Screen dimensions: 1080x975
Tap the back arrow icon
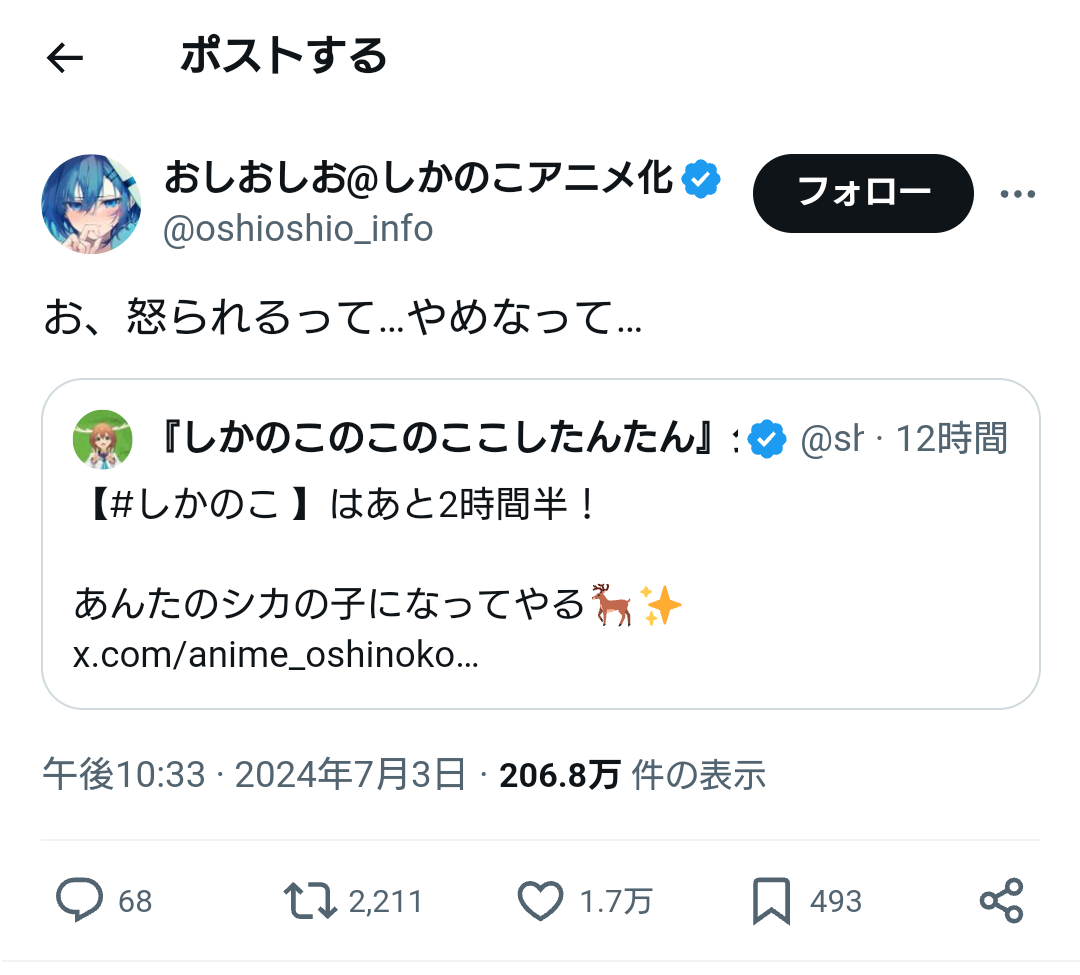pos(65,59)
